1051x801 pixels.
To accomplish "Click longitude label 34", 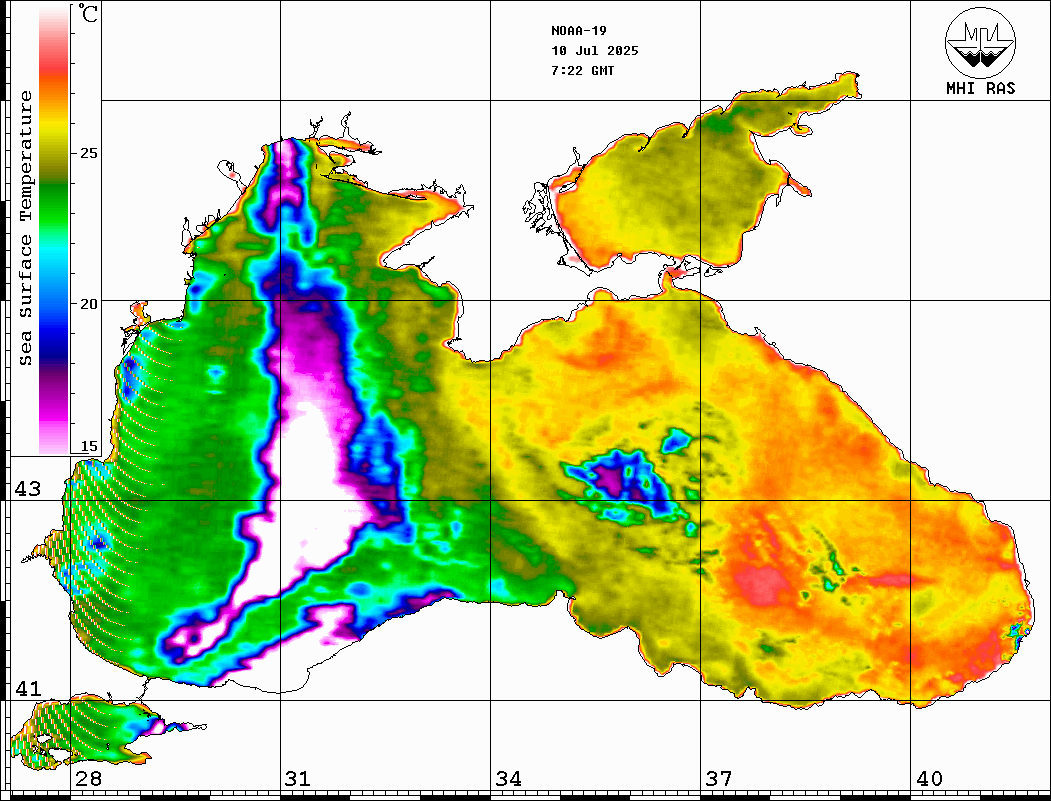I will pos(509,779).
